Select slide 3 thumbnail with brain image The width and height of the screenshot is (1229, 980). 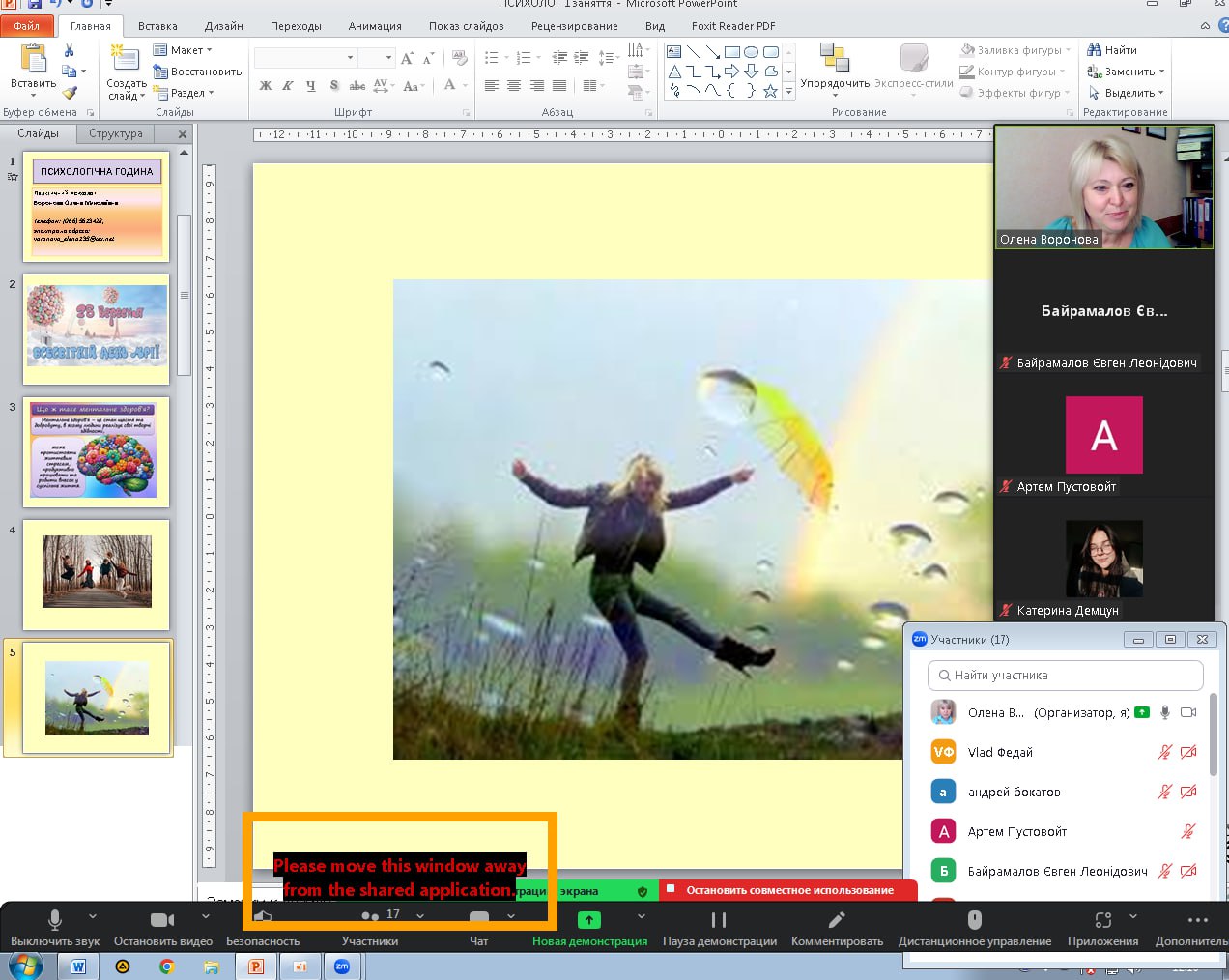[x=97, y=451]
